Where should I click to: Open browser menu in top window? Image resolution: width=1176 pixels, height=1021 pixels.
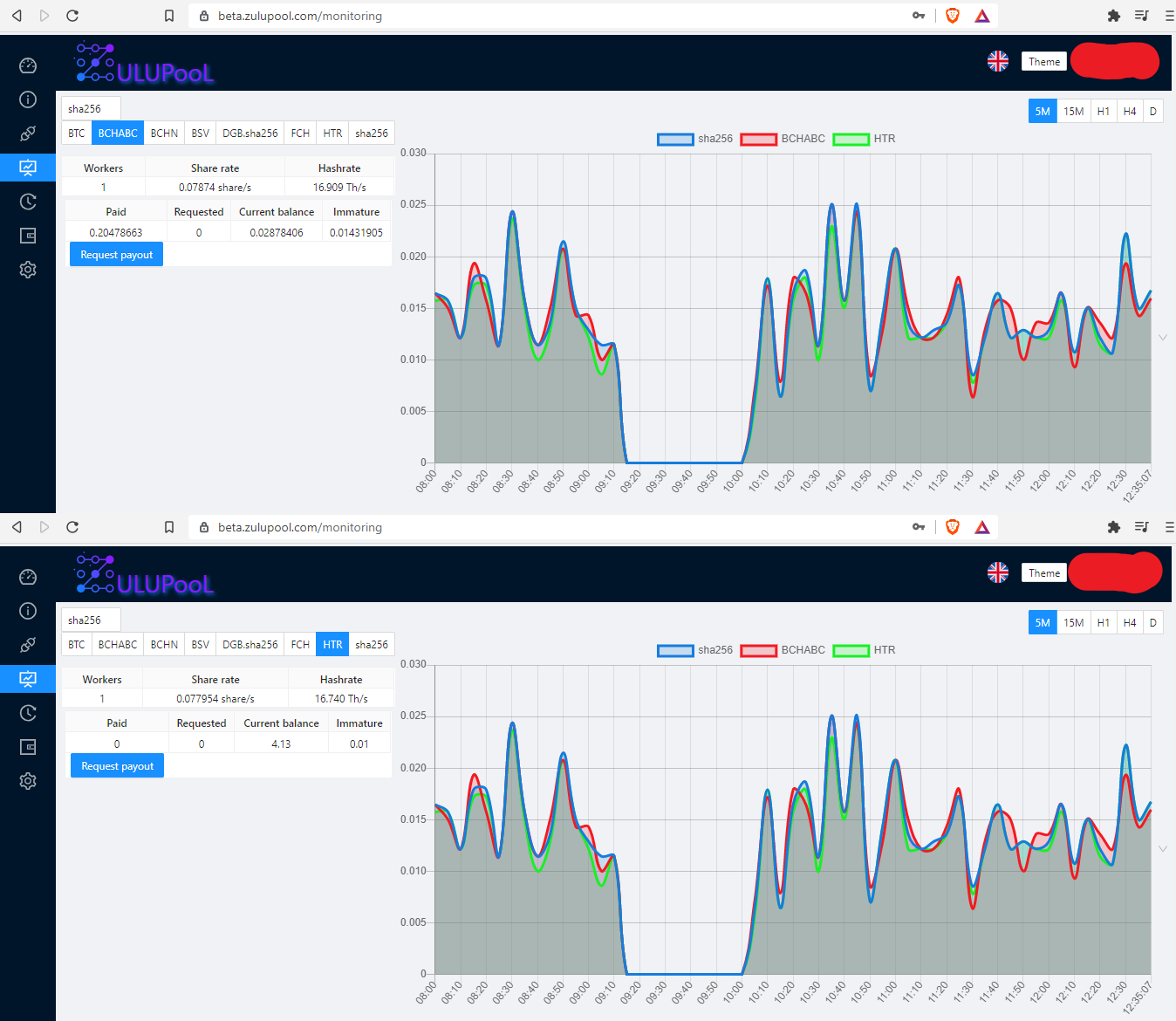pyautogui.click(x=1169, y=16)
